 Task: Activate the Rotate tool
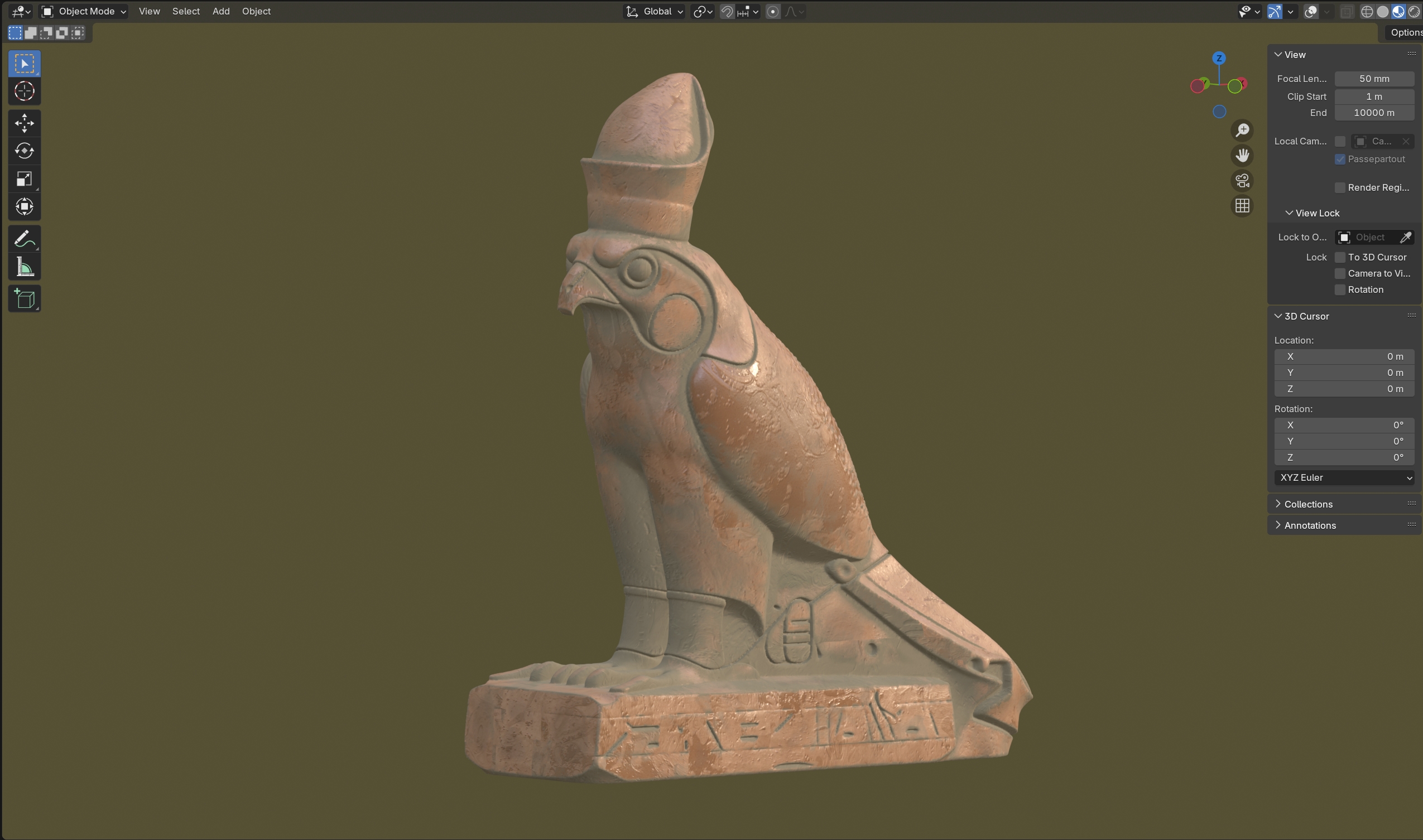[25, 151]
